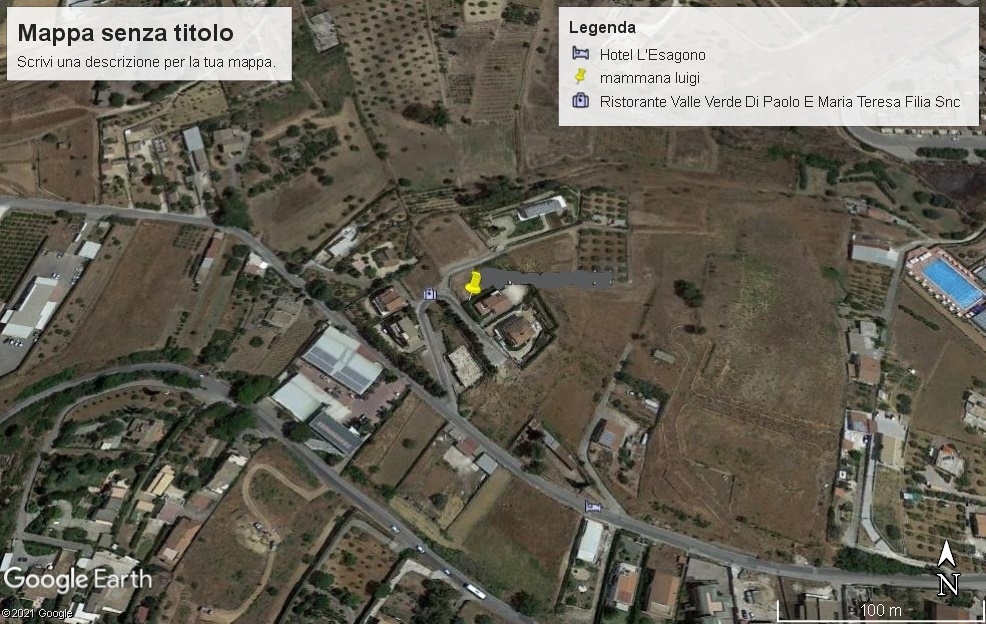Click the Google Earth logo

77,579
